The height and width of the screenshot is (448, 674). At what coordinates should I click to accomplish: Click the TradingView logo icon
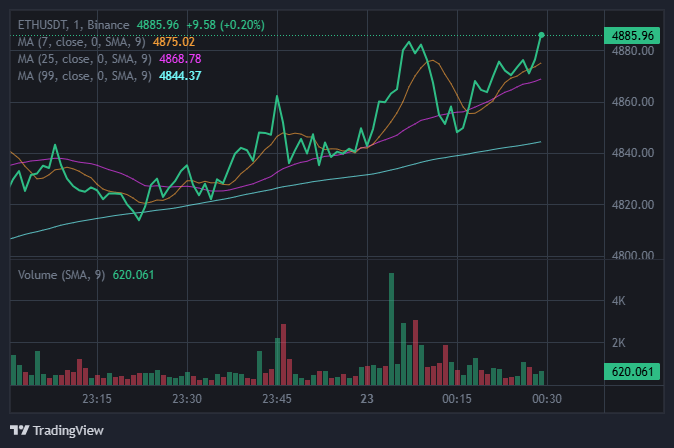[x=19, y=431]
